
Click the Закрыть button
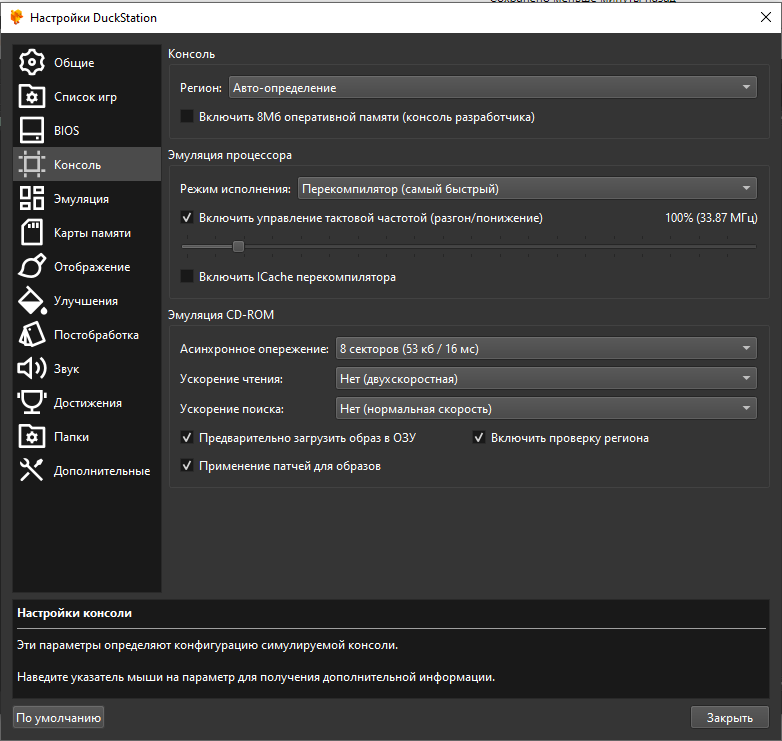coord(730,717)
